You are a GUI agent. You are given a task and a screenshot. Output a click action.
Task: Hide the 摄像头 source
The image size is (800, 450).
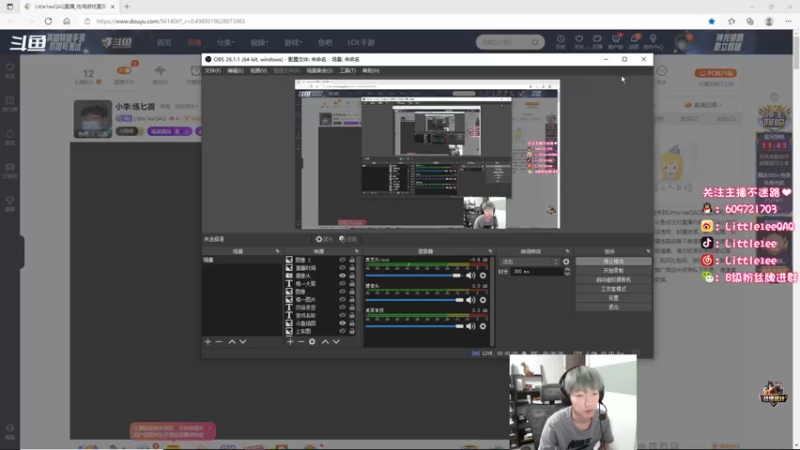click(x=342, y=276)
